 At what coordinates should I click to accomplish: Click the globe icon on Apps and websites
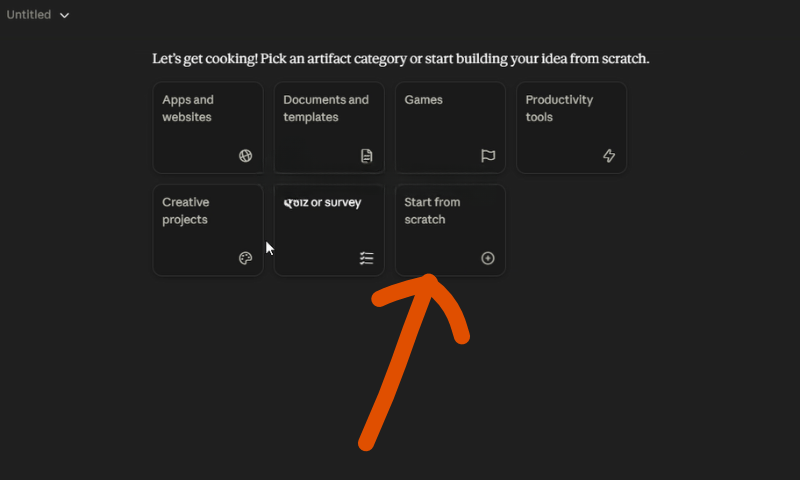point(245,156)
